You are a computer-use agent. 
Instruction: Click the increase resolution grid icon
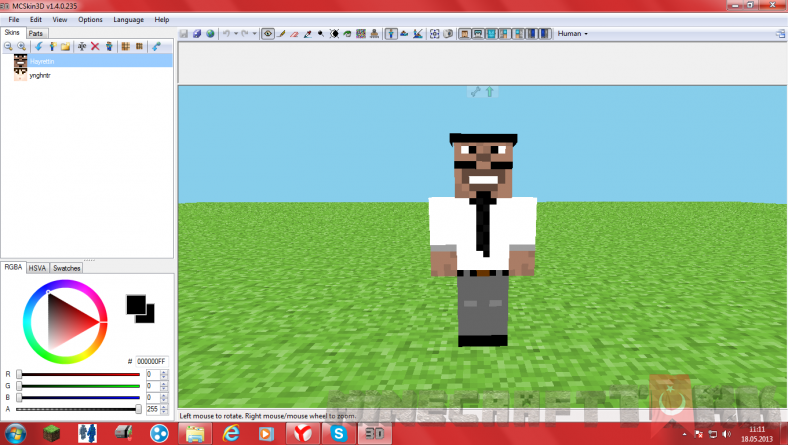(126, 46)
